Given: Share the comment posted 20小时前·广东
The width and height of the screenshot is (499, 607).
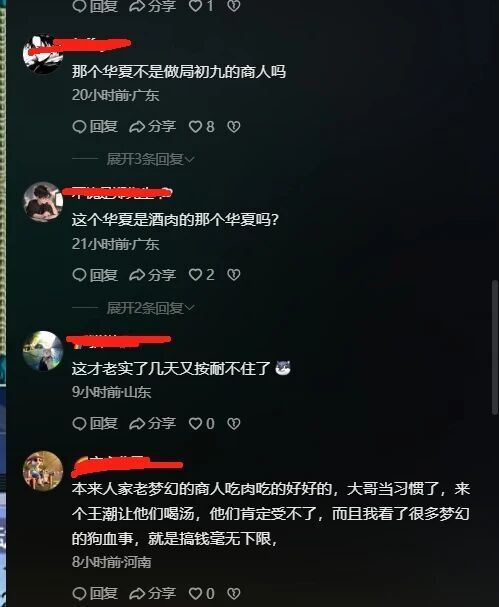Looking at the screenshot, I should [153, 127].
